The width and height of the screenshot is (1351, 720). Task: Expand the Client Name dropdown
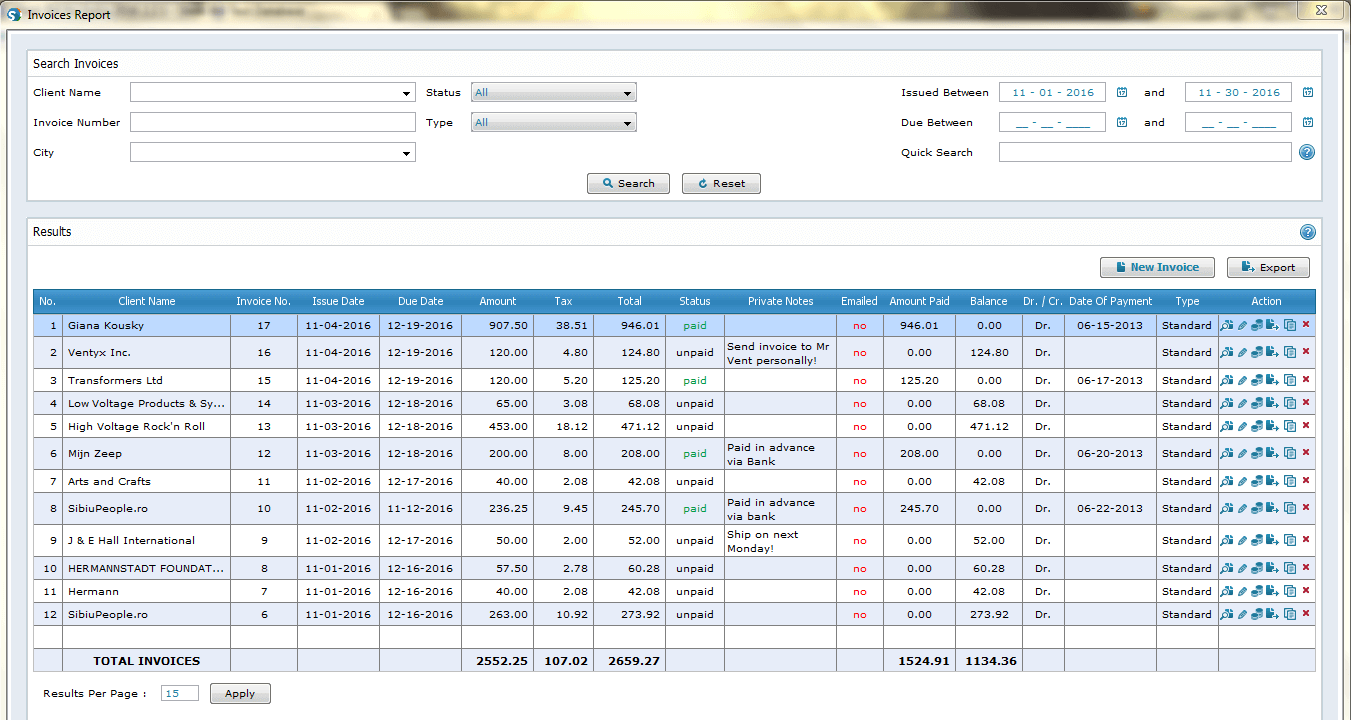[406, 92]
